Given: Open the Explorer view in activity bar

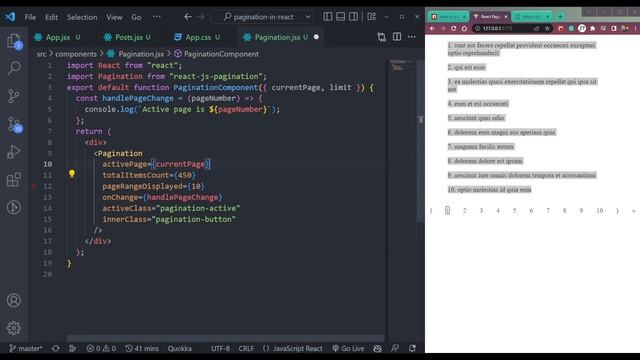Looking at the screenshot, I should [14, 41].
